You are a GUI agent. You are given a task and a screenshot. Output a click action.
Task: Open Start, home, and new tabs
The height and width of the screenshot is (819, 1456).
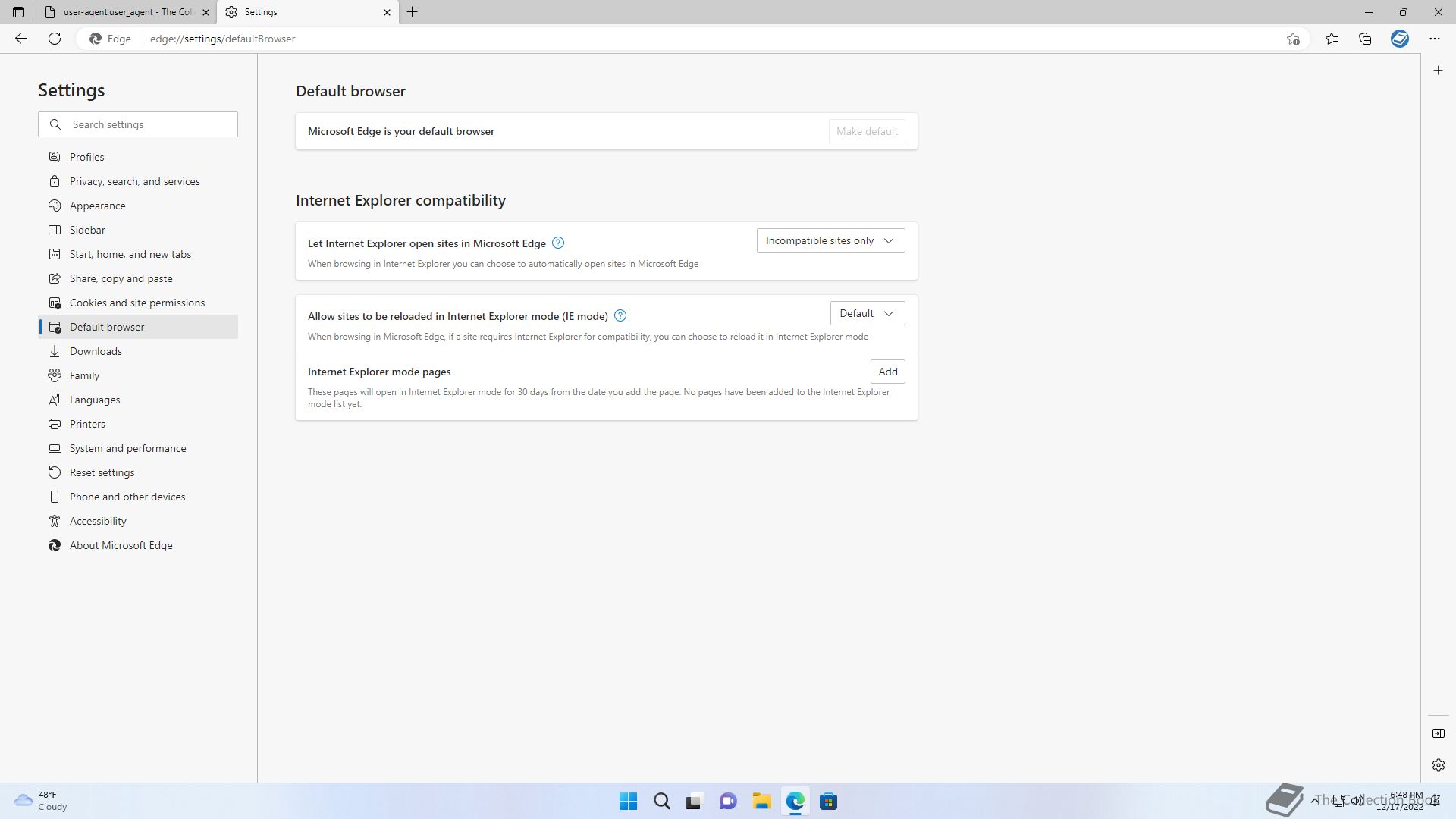pyautogui.click(x=138, y=254)
